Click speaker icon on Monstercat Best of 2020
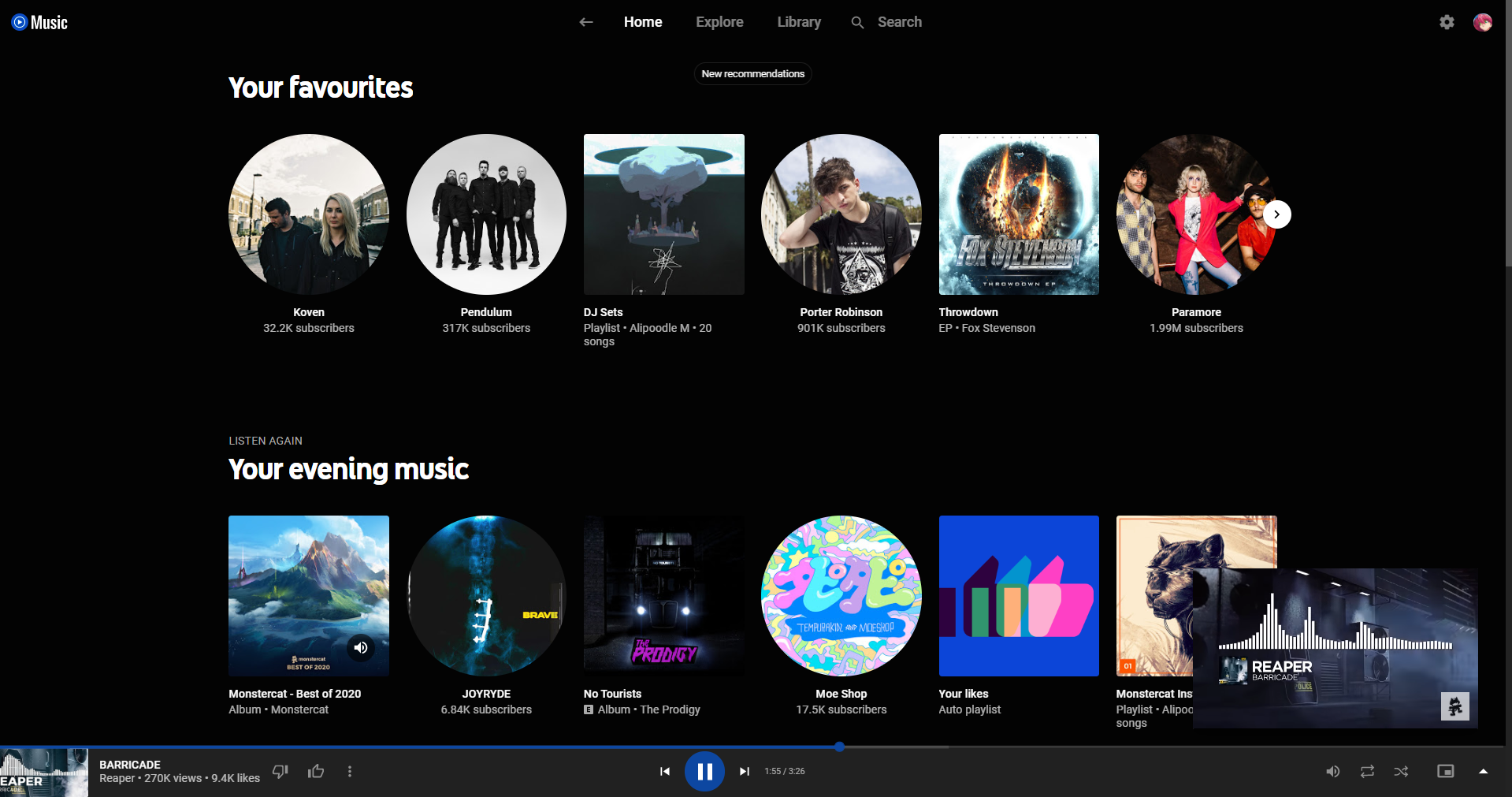 [361, 647]
